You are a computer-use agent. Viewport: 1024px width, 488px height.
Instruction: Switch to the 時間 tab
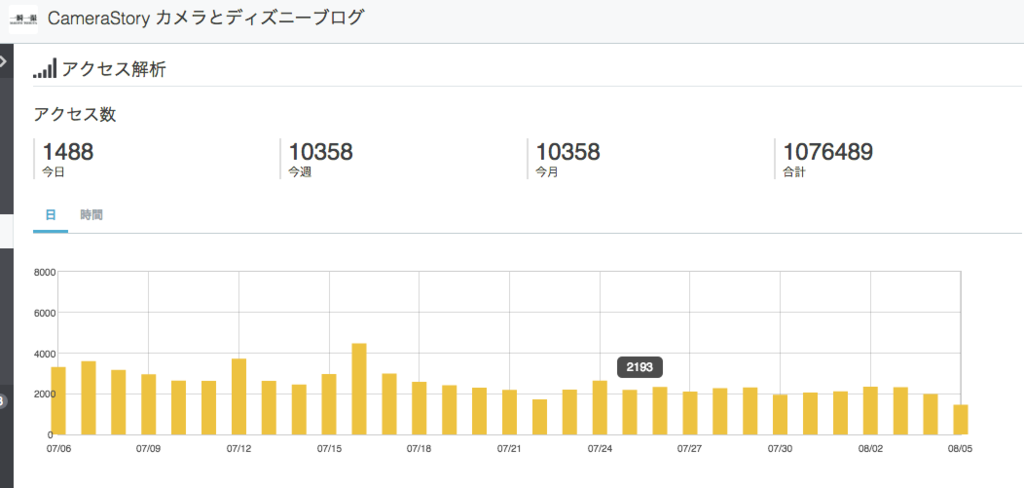(91, 214)
